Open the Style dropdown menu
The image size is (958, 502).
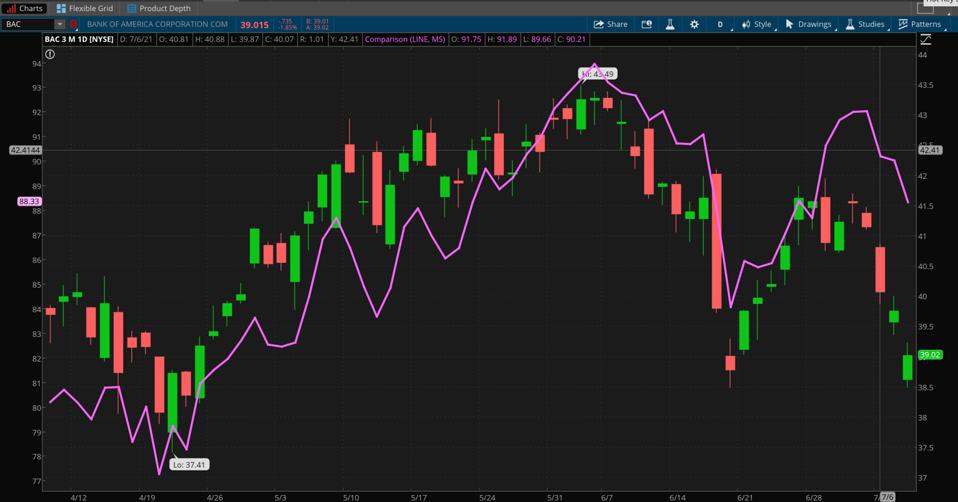tap(756, 24)
